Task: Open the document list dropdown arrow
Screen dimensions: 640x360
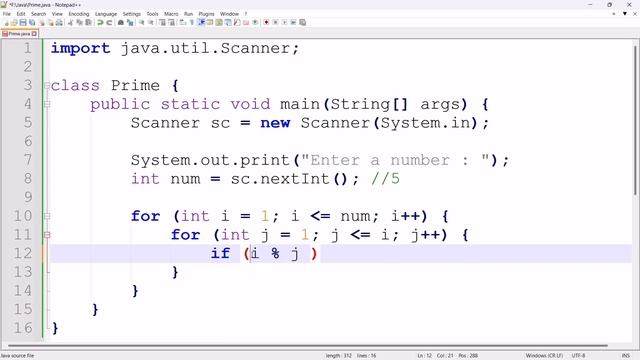Action: [x=624, y=13]
